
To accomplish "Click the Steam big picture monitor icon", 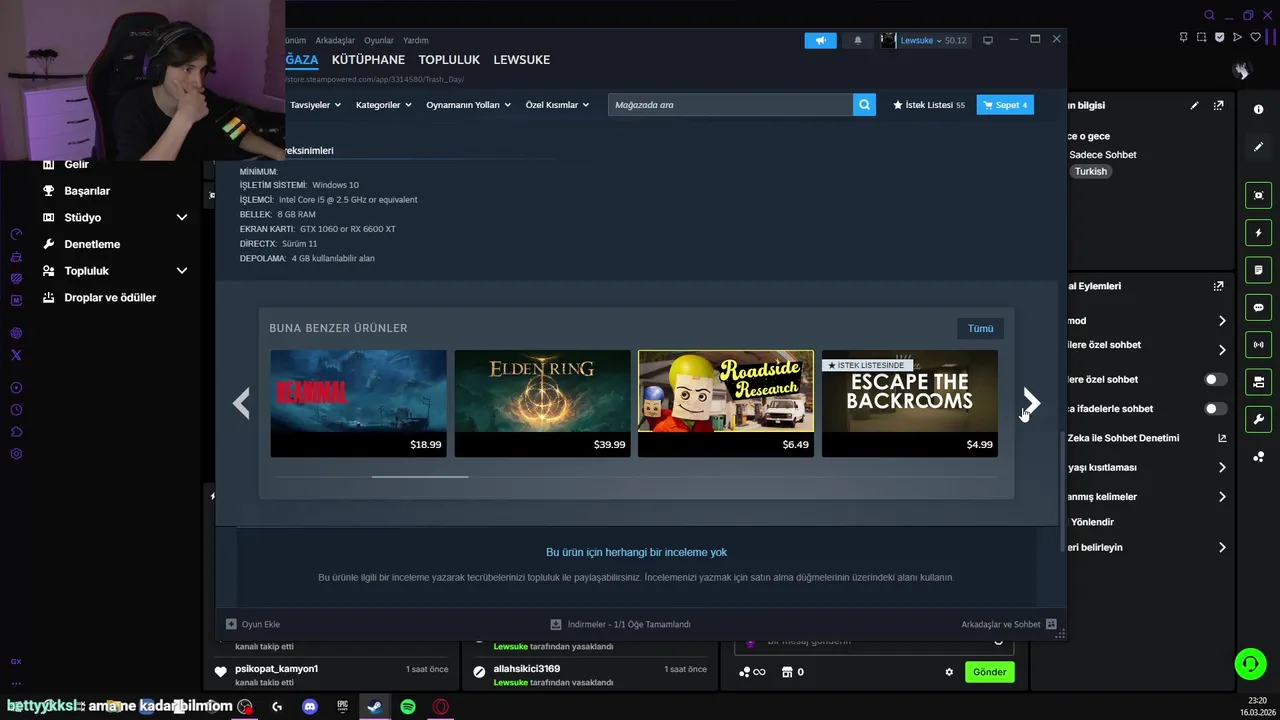I will tap(988, 40).
